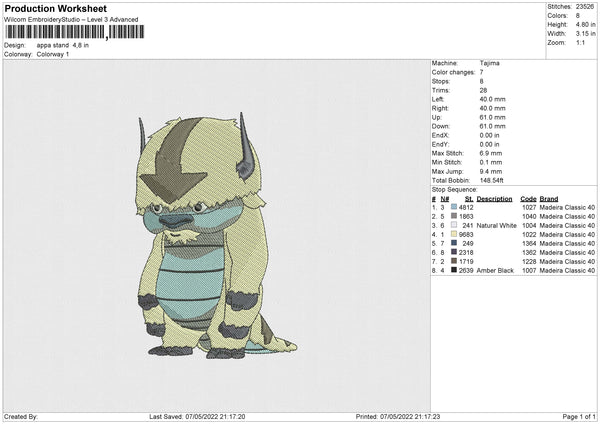The width and height of the screenshot is (600, 424).
Task: Click the Wilcom EmbroideryStudio Level 3 Advanced line
Action: tap(71, 20)
